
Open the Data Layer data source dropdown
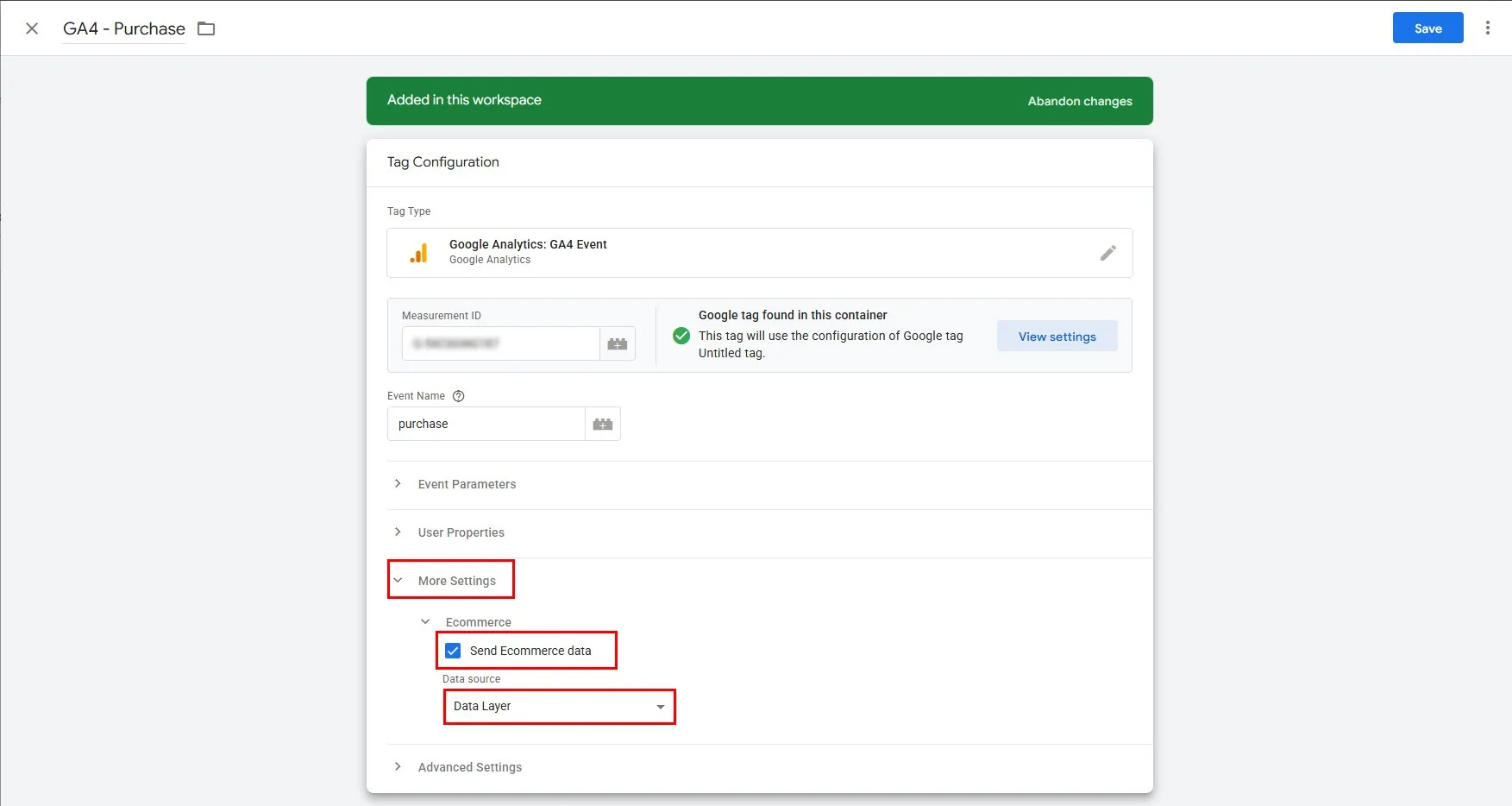(559, 706)
